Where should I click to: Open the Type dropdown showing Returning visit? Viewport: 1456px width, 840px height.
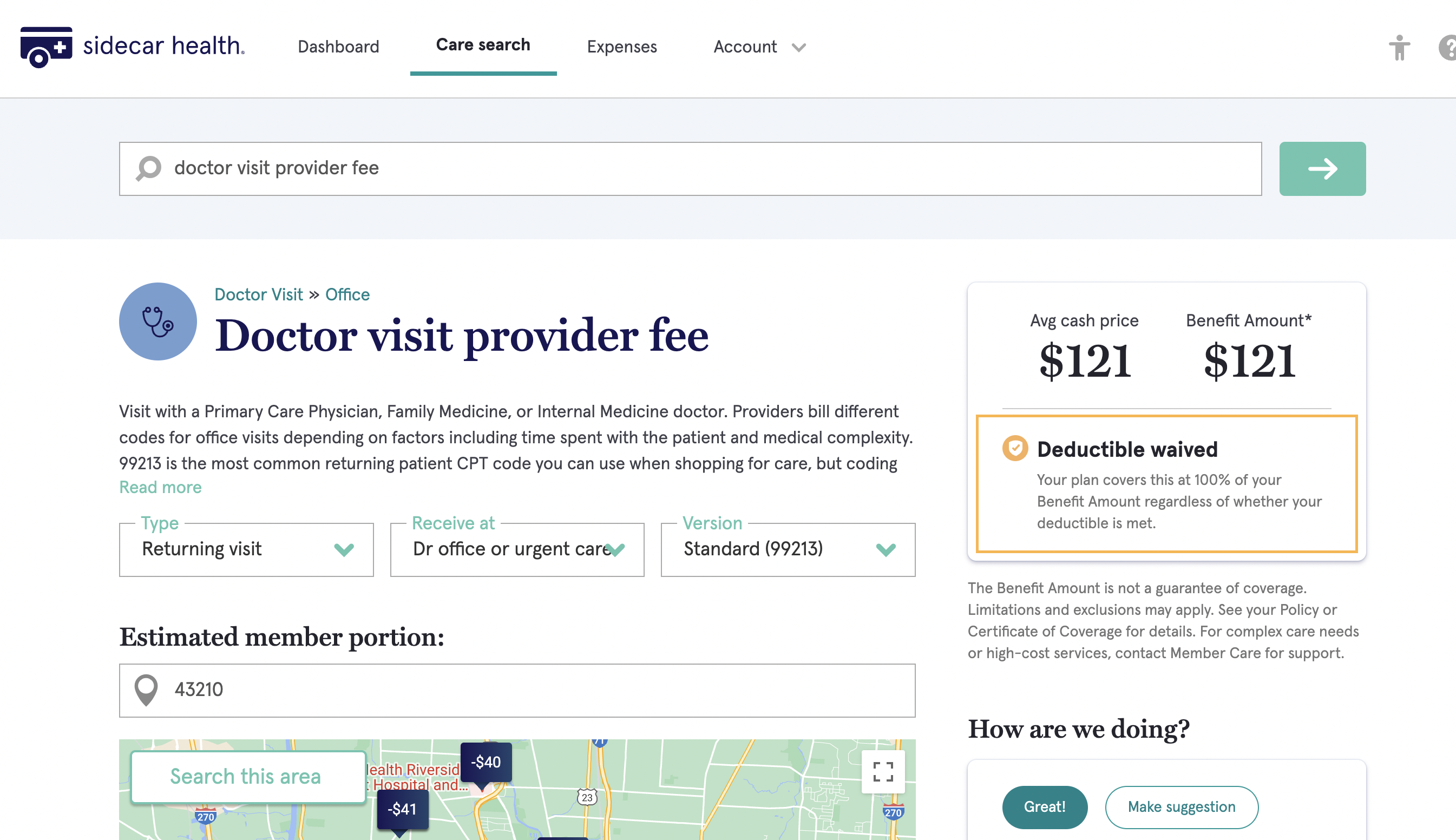(x=246, y=549)
